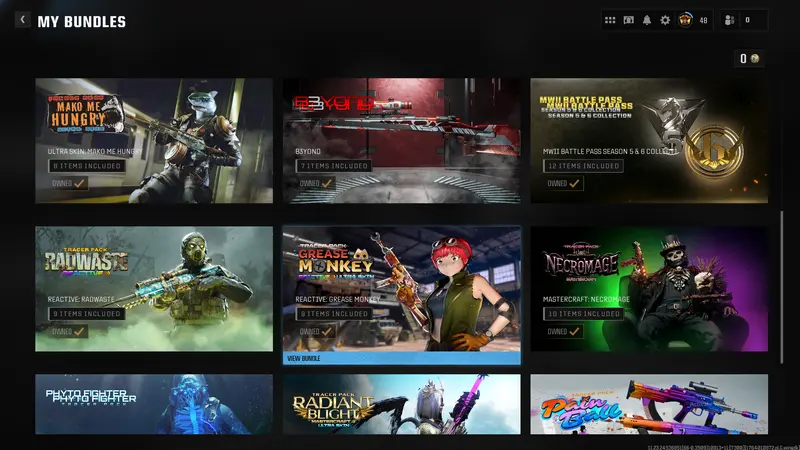
Task: Open the Reactive: Radwaste bundle
Action: [x=154, y=288]
